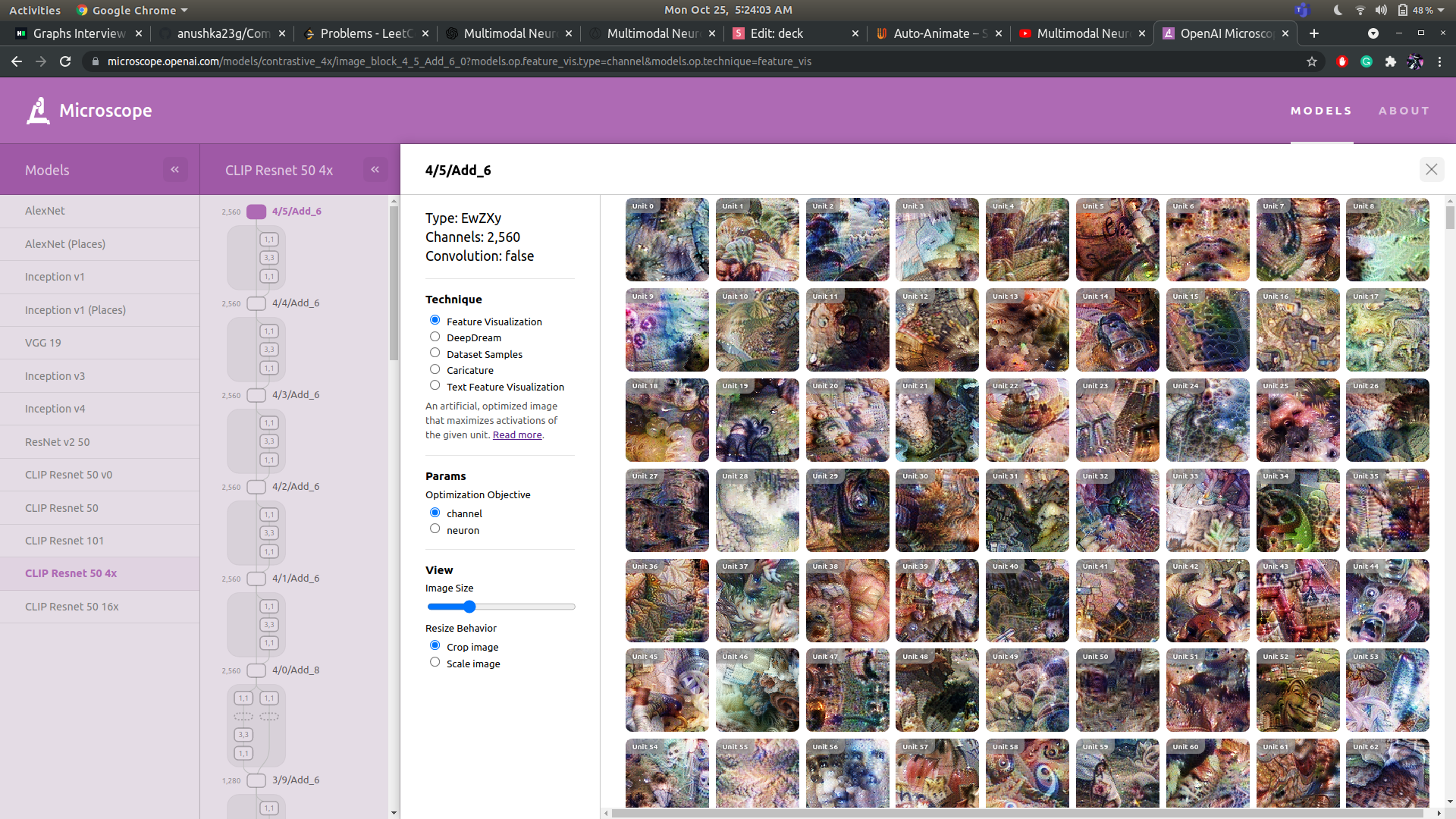Select the DeepDream technique

435,337
